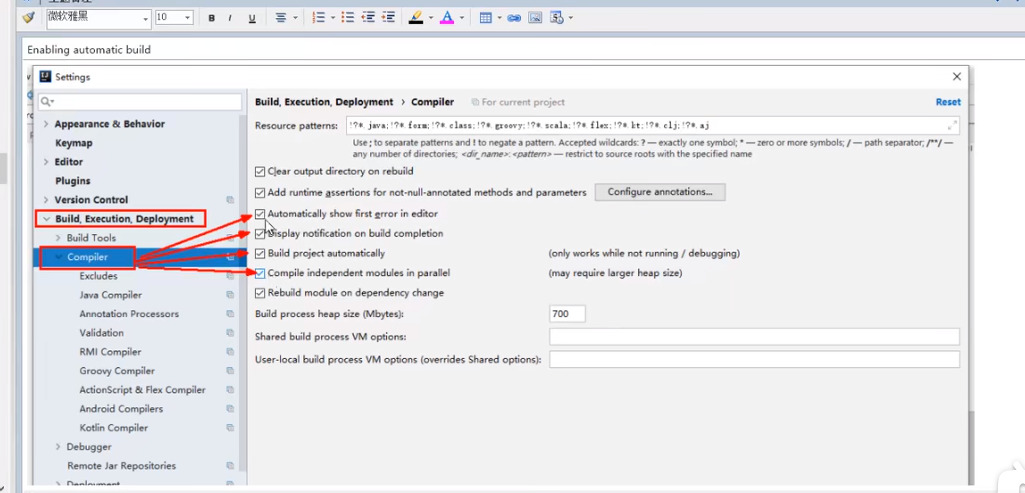
Task: Open the font size dropdown
Action: coord(189,18)
